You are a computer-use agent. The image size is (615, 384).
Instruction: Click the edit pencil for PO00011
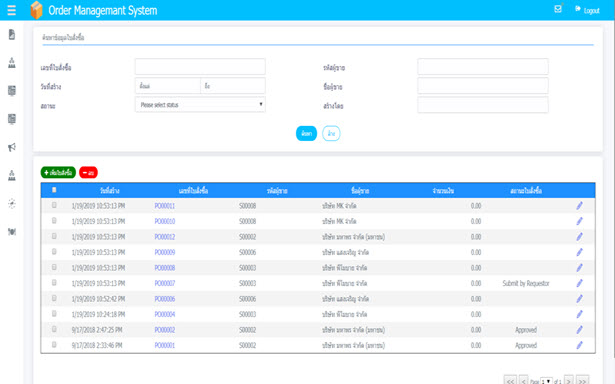click(579, 206)
